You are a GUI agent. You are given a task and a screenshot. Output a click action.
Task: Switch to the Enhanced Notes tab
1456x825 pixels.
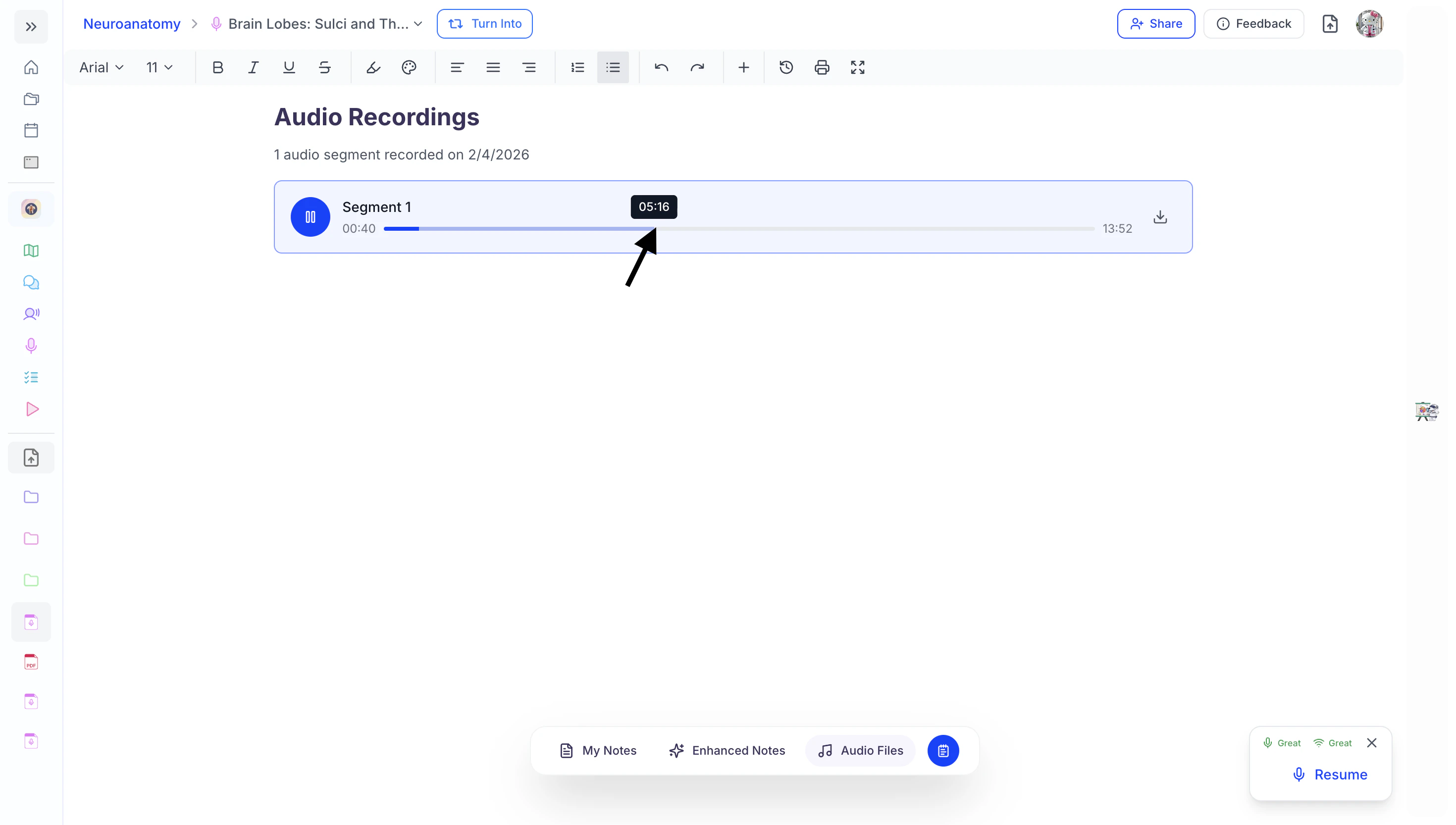tap(727, 750)
